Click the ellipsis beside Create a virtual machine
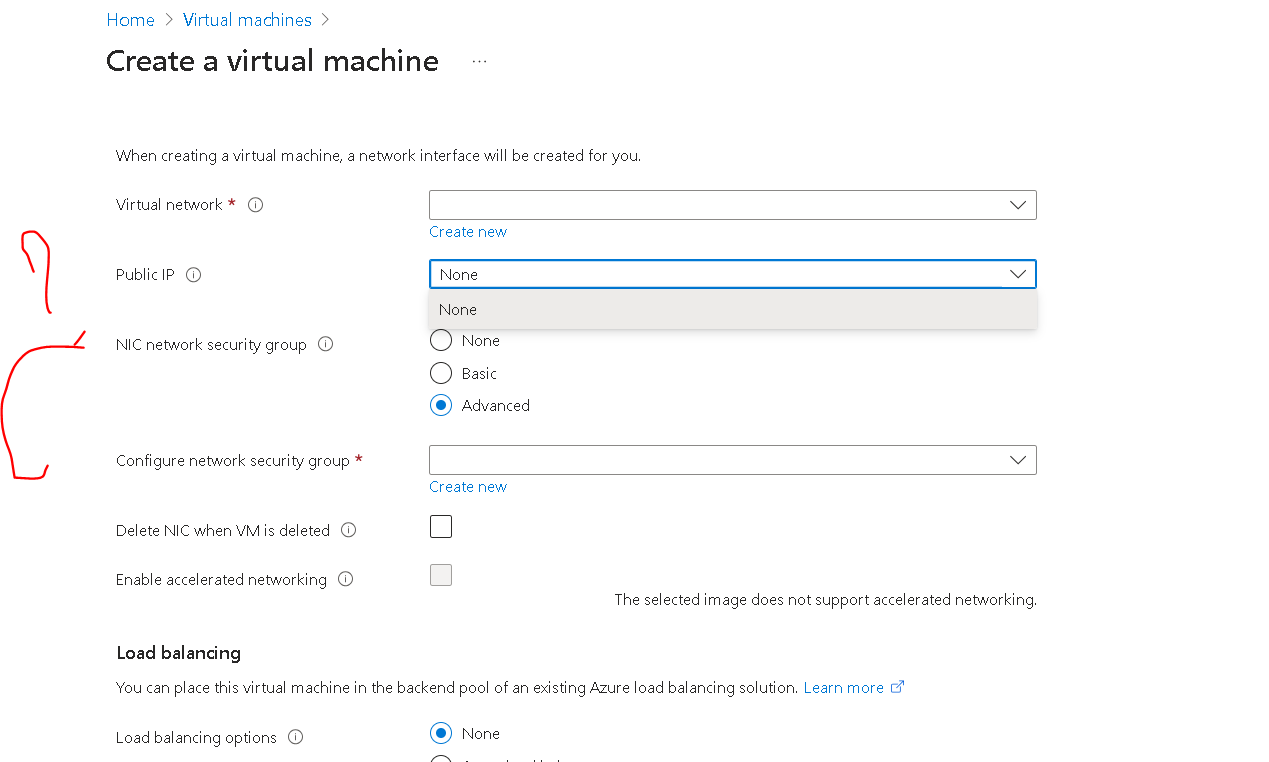 point(479,62)
